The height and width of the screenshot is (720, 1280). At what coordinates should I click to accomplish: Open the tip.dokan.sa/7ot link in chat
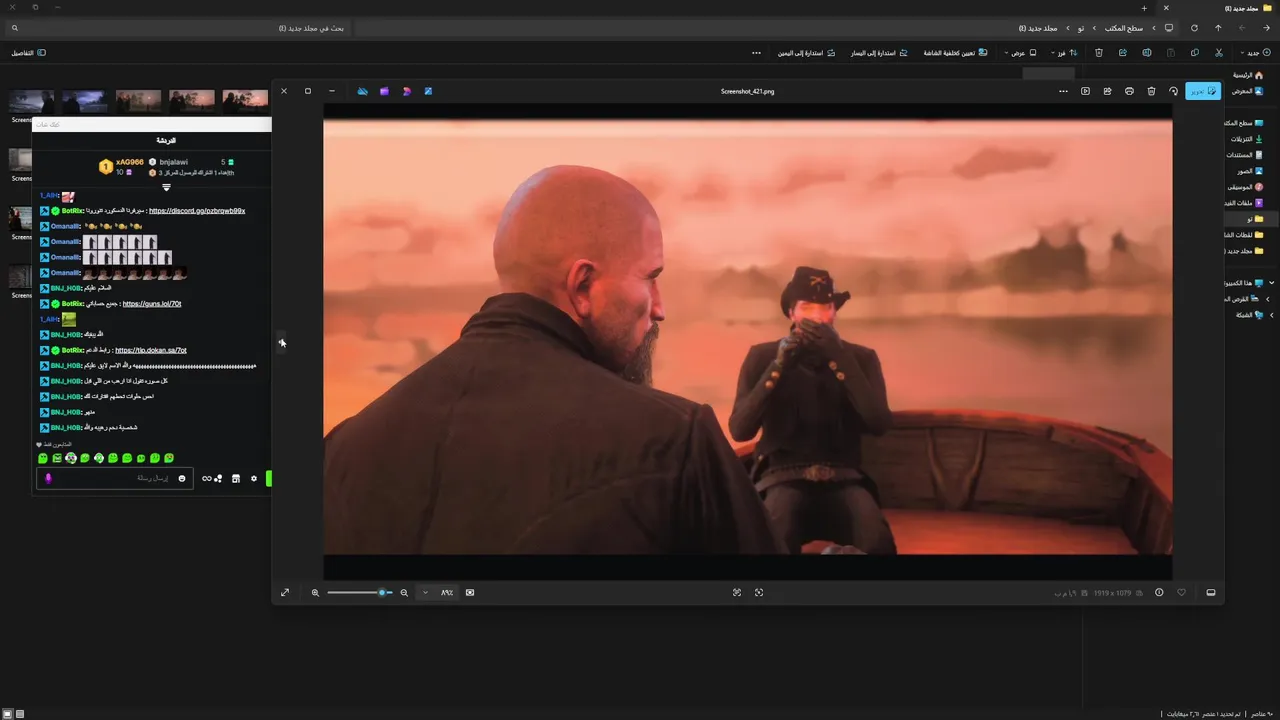[x=151, y=350]
